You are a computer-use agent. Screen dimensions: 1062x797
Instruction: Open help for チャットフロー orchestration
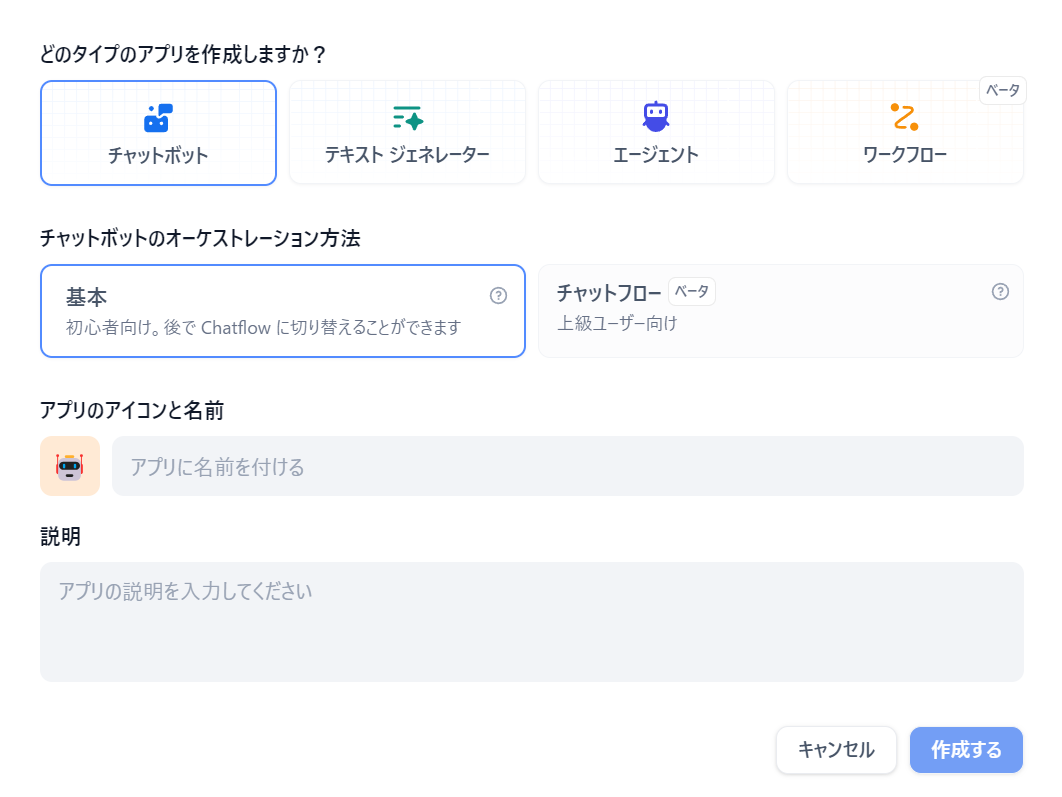pyautogui.click(x=999, y=292)
